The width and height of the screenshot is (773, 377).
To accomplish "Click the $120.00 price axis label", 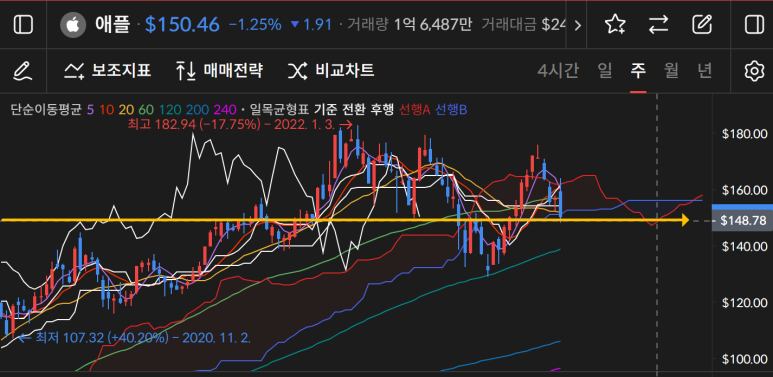I will click(743, 303).
